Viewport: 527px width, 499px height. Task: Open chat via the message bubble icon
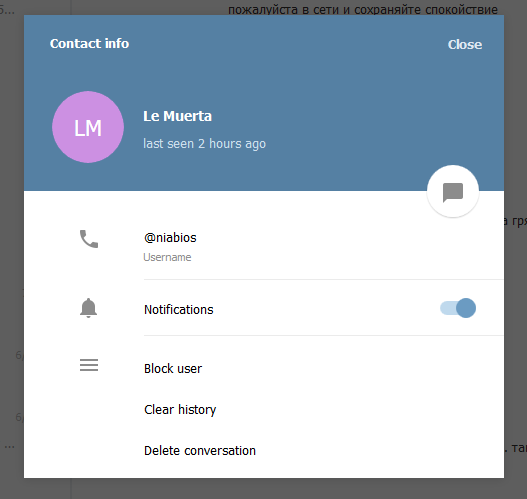pyautogui.click(x=453, y=192)
